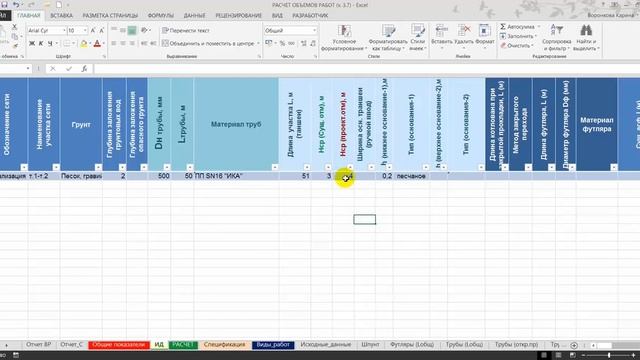The width and height of the screenshot is (640, 360).
Task: Click inside the formula bar field
Action: (366, 69)
